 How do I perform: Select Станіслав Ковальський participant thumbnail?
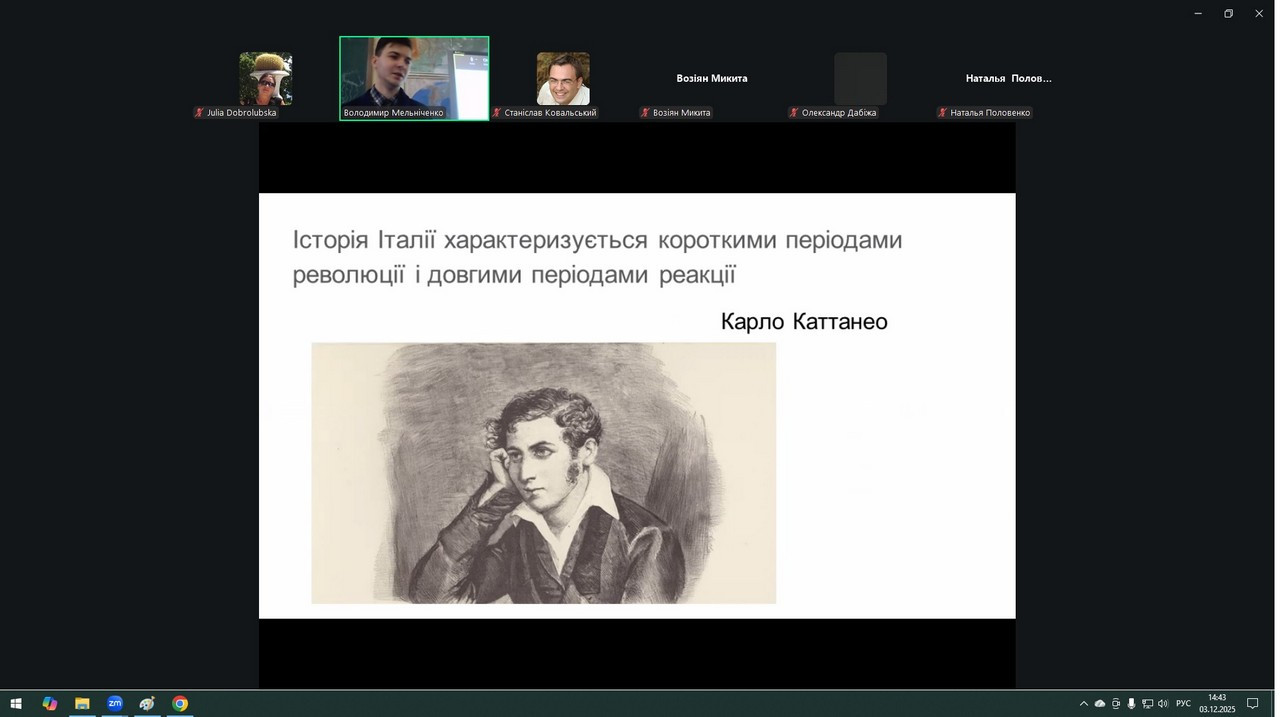563,79
